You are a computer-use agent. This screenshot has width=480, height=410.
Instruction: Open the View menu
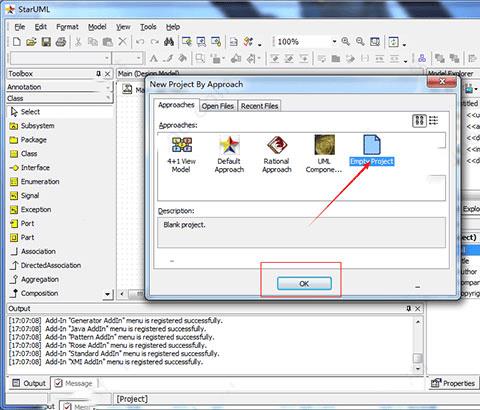point(123,27)
